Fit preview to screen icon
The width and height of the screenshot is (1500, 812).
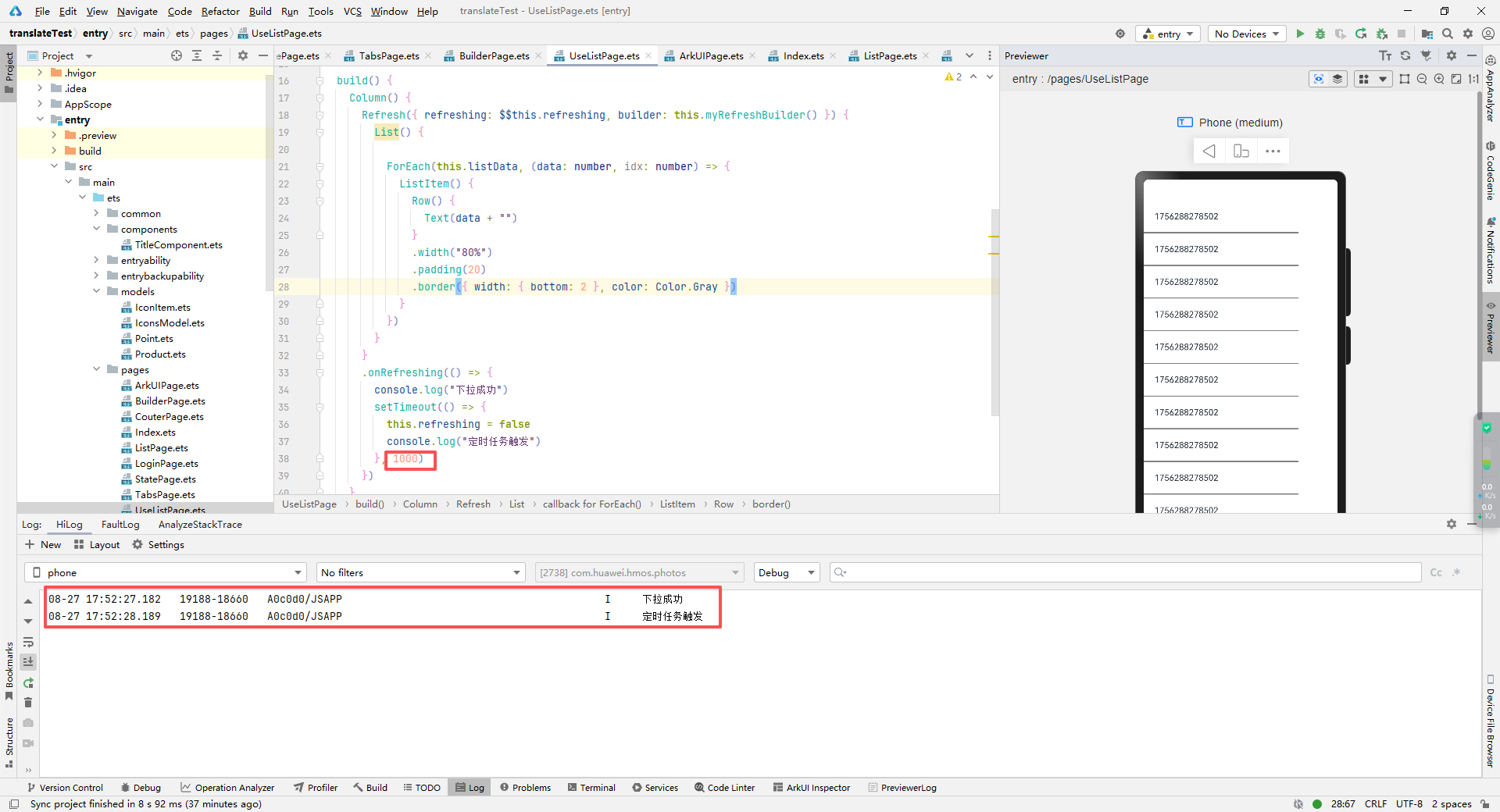point(1456,79)
